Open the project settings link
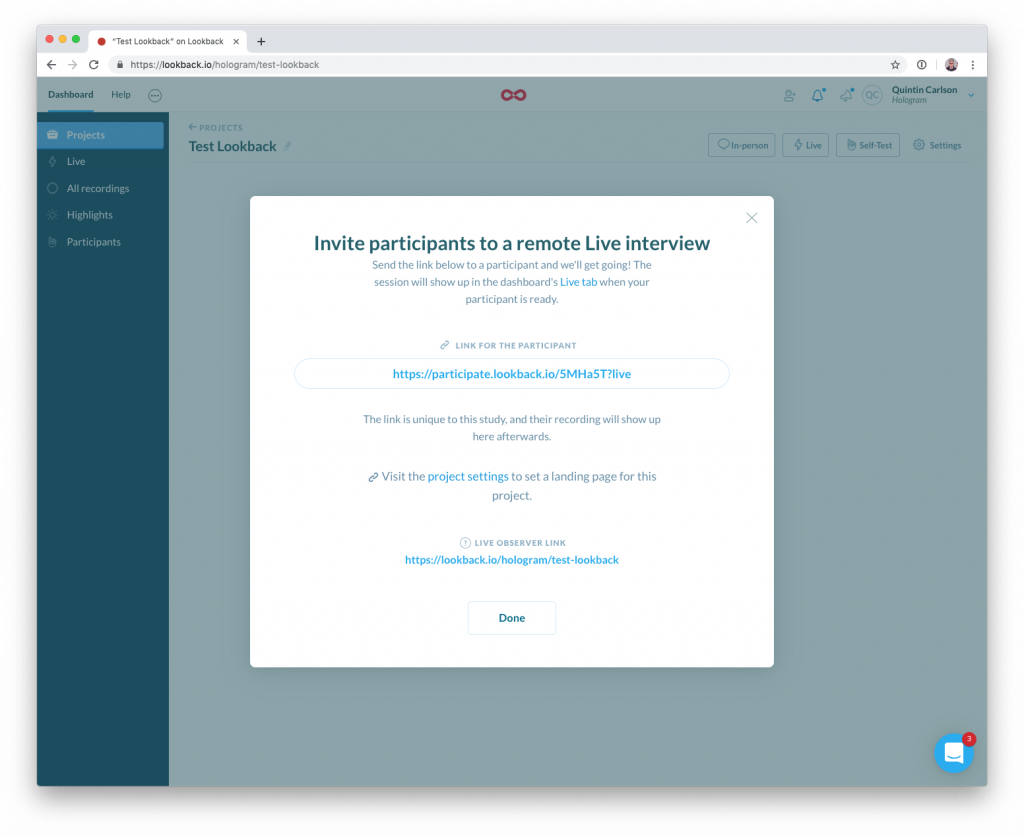 [x=468, y=477]
